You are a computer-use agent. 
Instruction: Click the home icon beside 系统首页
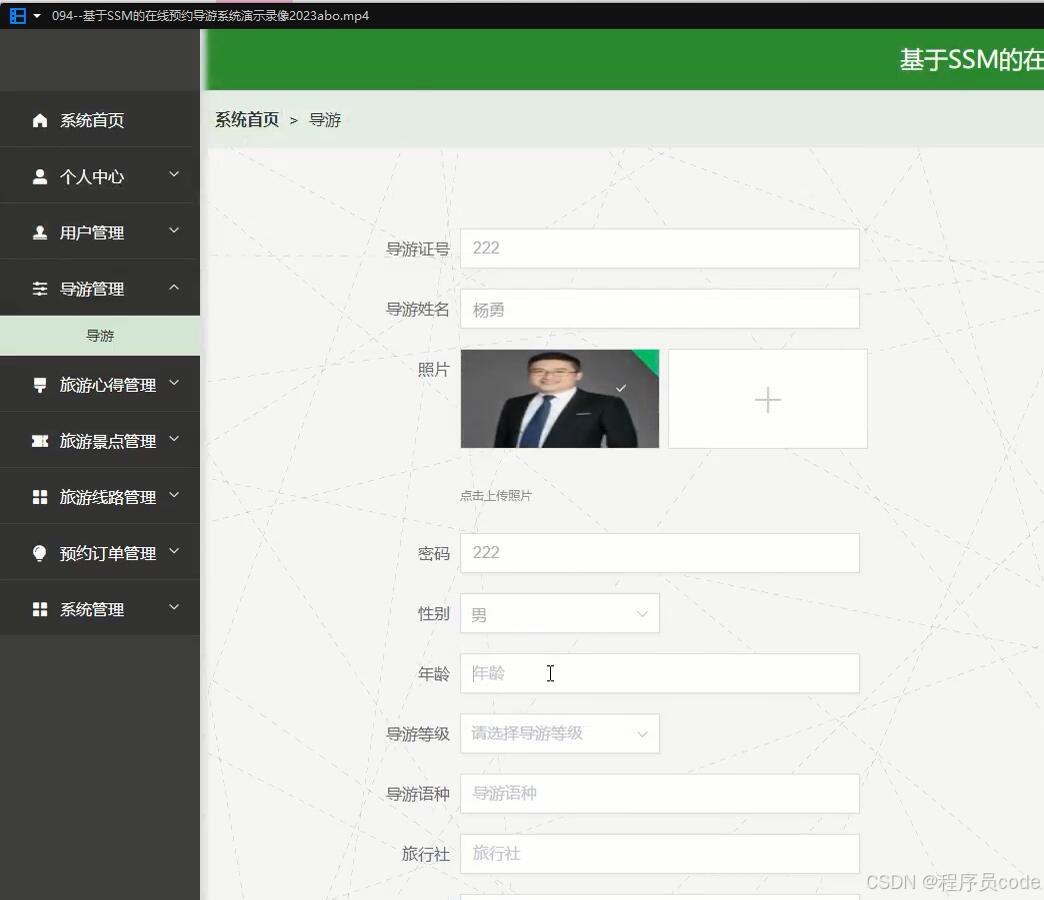coord(40,120)
